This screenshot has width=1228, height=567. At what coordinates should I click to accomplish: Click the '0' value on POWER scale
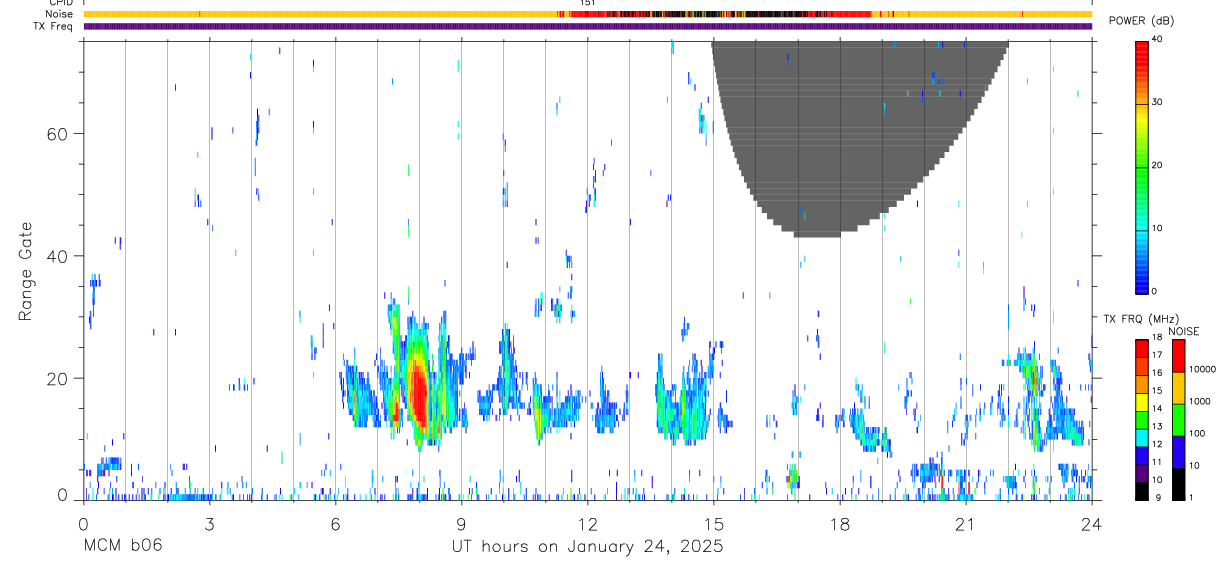click(x=1156, y=291)
